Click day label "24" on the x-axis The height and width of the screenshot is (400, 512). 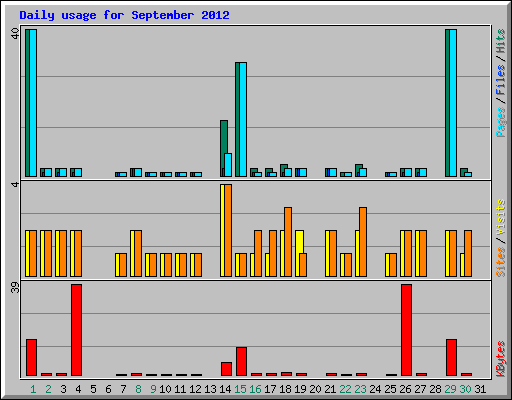375,389
